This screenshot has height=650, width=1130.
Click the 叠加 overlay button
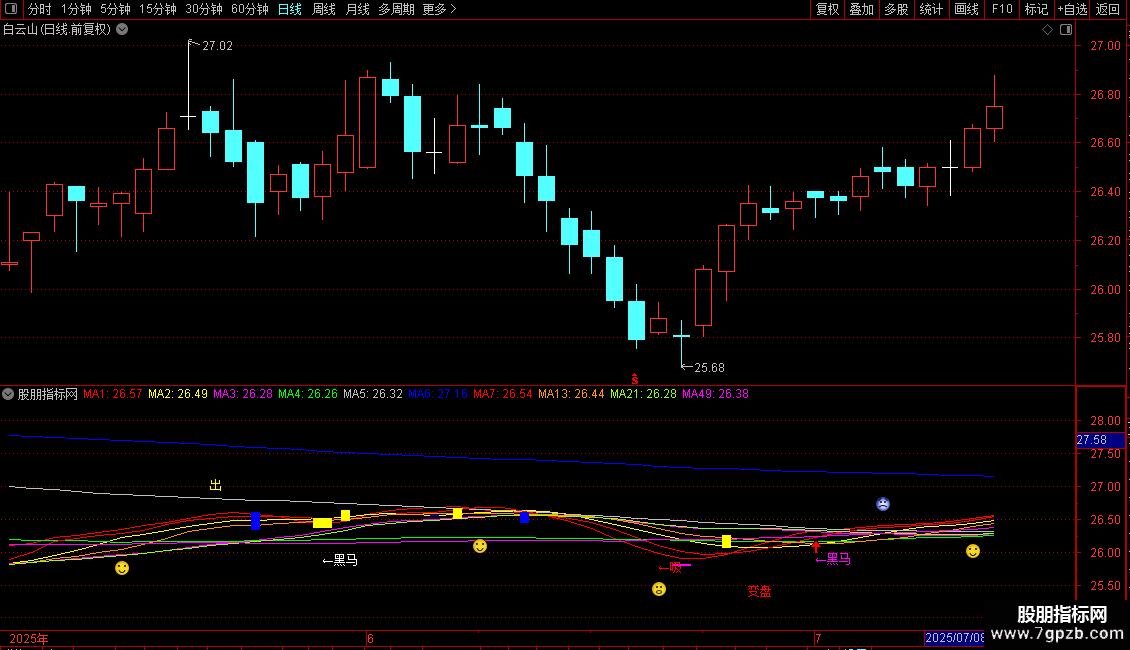pyautogui.click(x=861, y=9)
